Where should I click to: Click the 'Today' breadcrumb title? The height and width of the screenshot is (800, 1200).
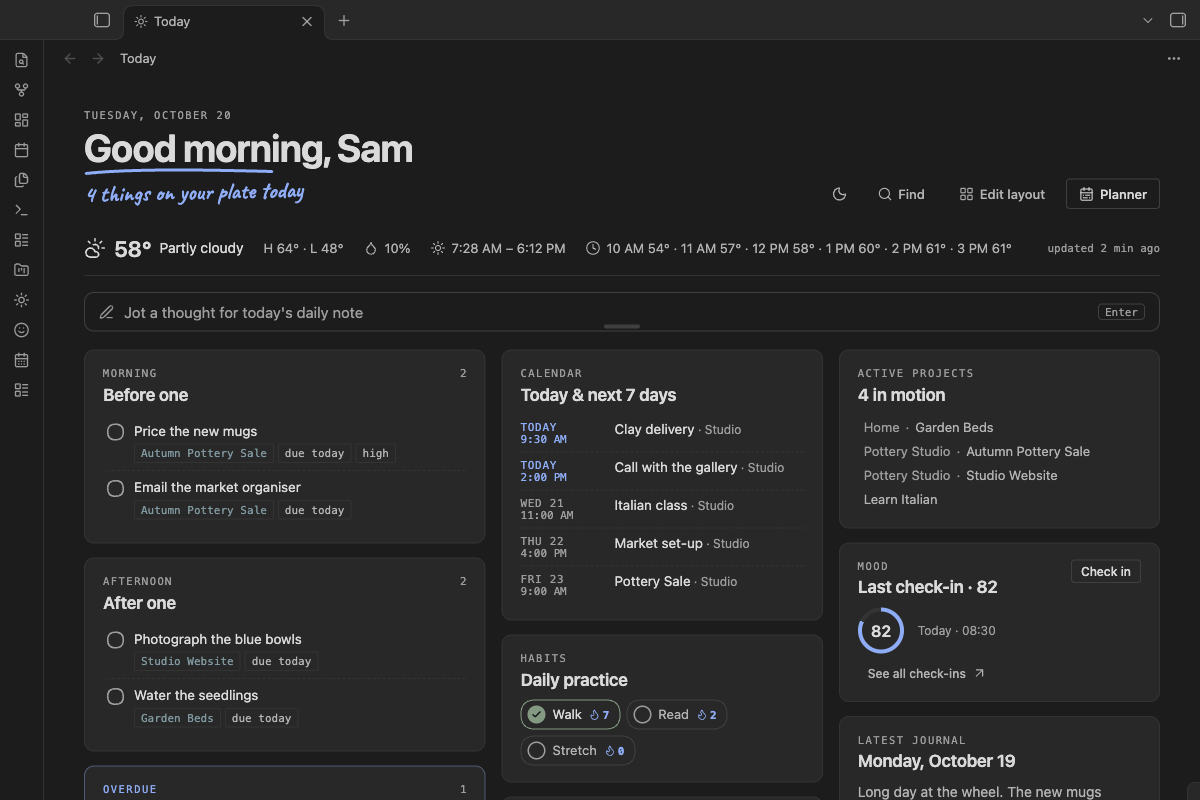pos(138,59)
